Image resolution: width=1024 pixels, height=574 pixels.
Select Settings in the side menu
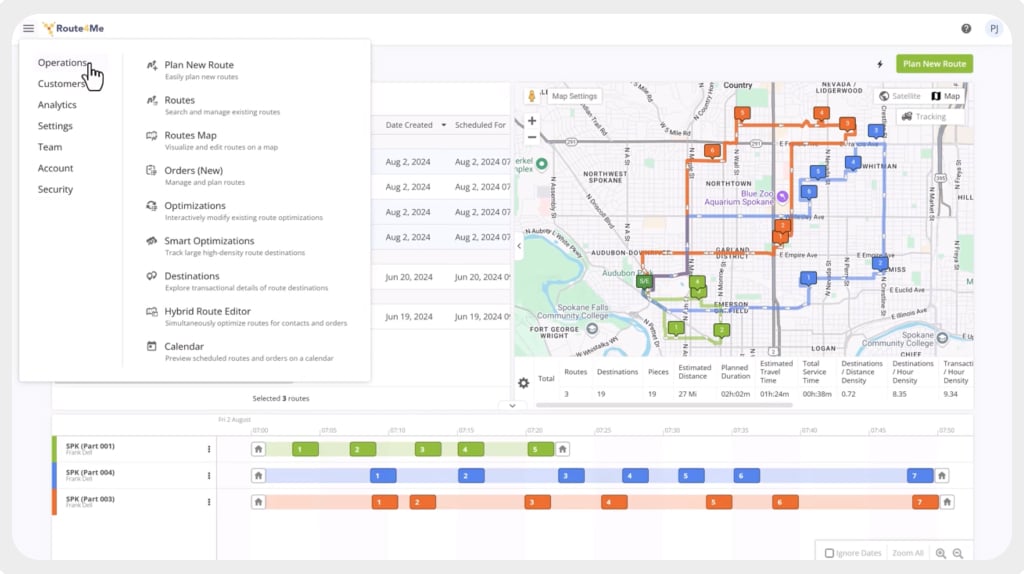click(x=55, y=126)
